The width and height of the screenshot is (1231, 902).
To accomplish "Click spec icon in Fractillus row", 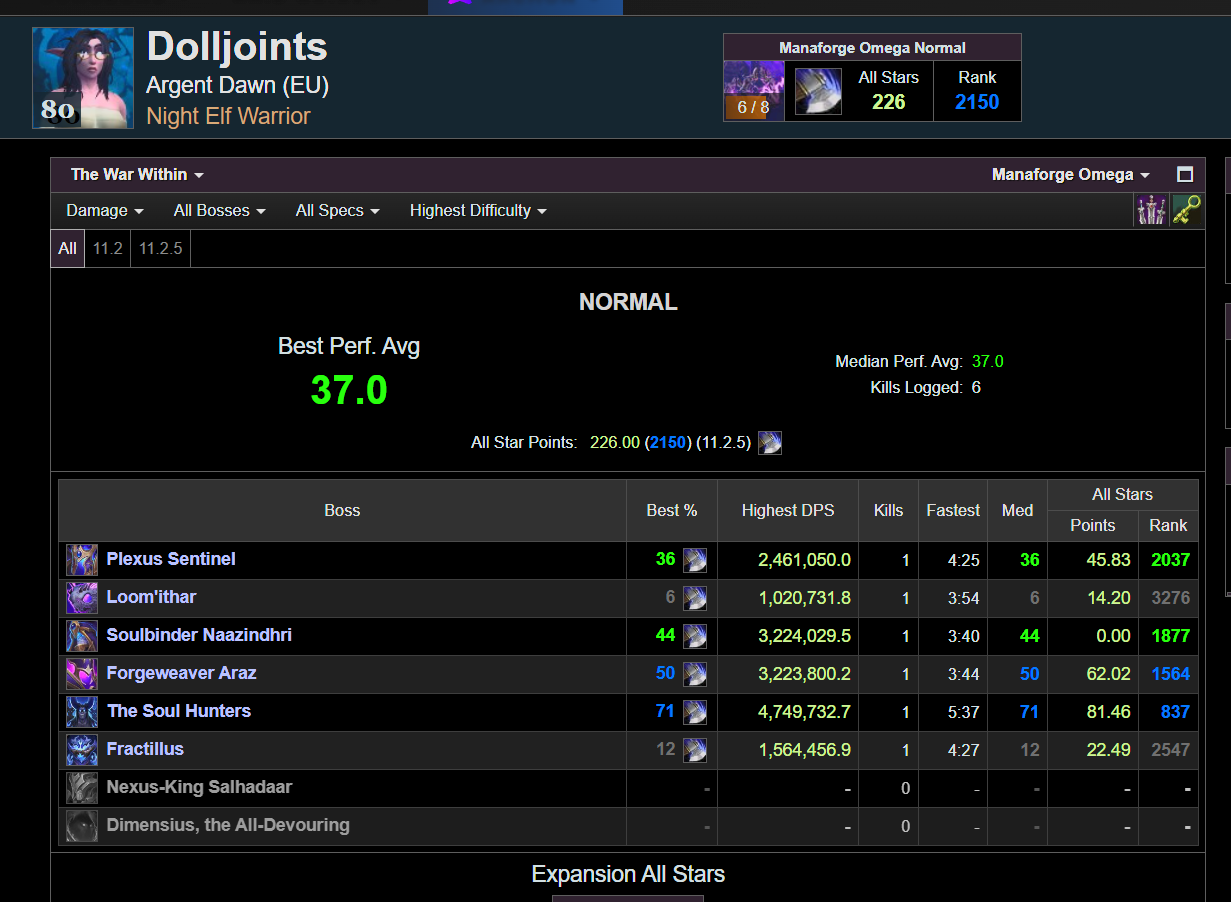I will [x=695, y=750].
